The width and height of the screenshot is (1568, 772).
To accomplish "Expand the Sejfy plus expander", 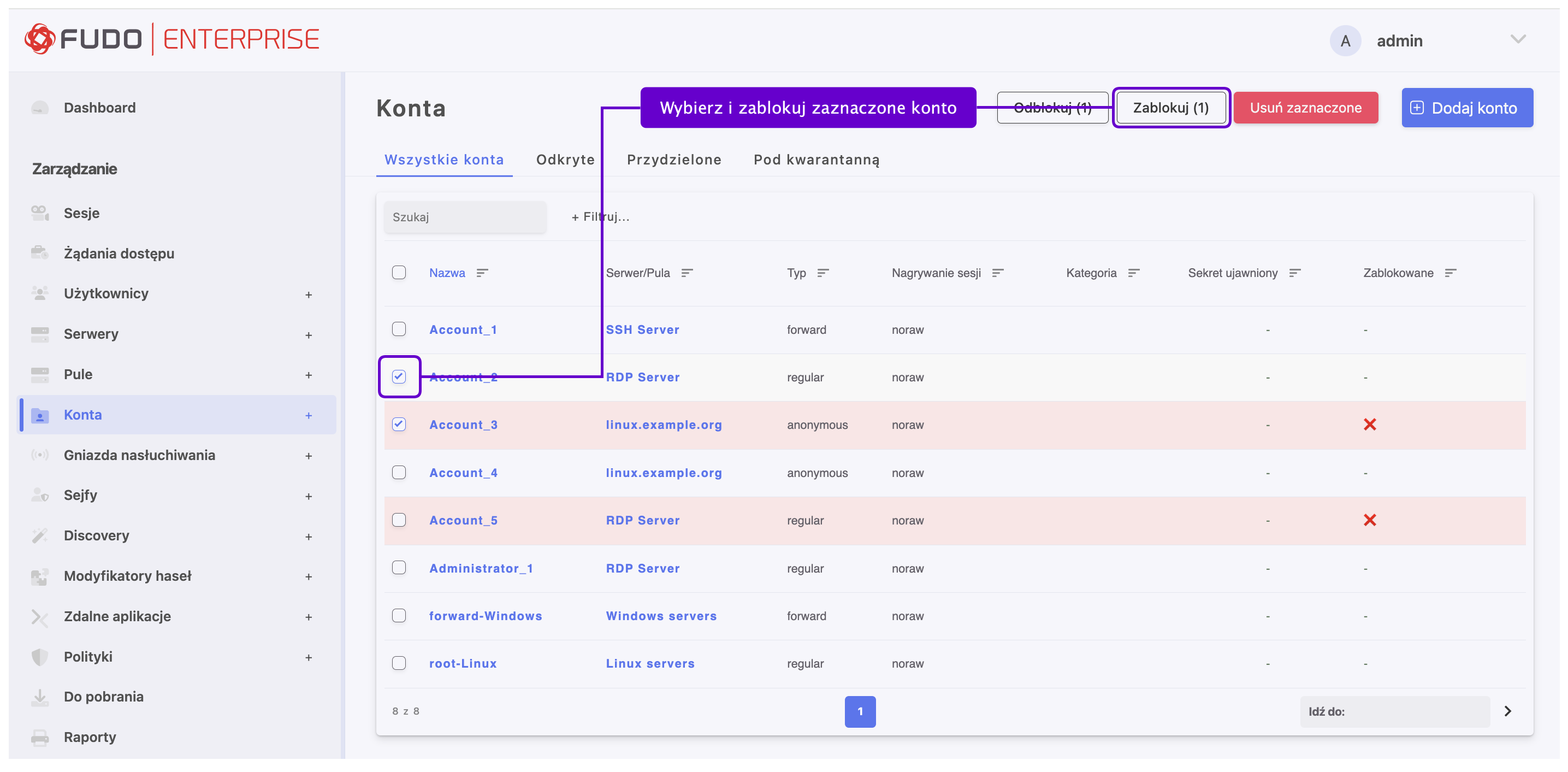I will (x=309, y=496).
